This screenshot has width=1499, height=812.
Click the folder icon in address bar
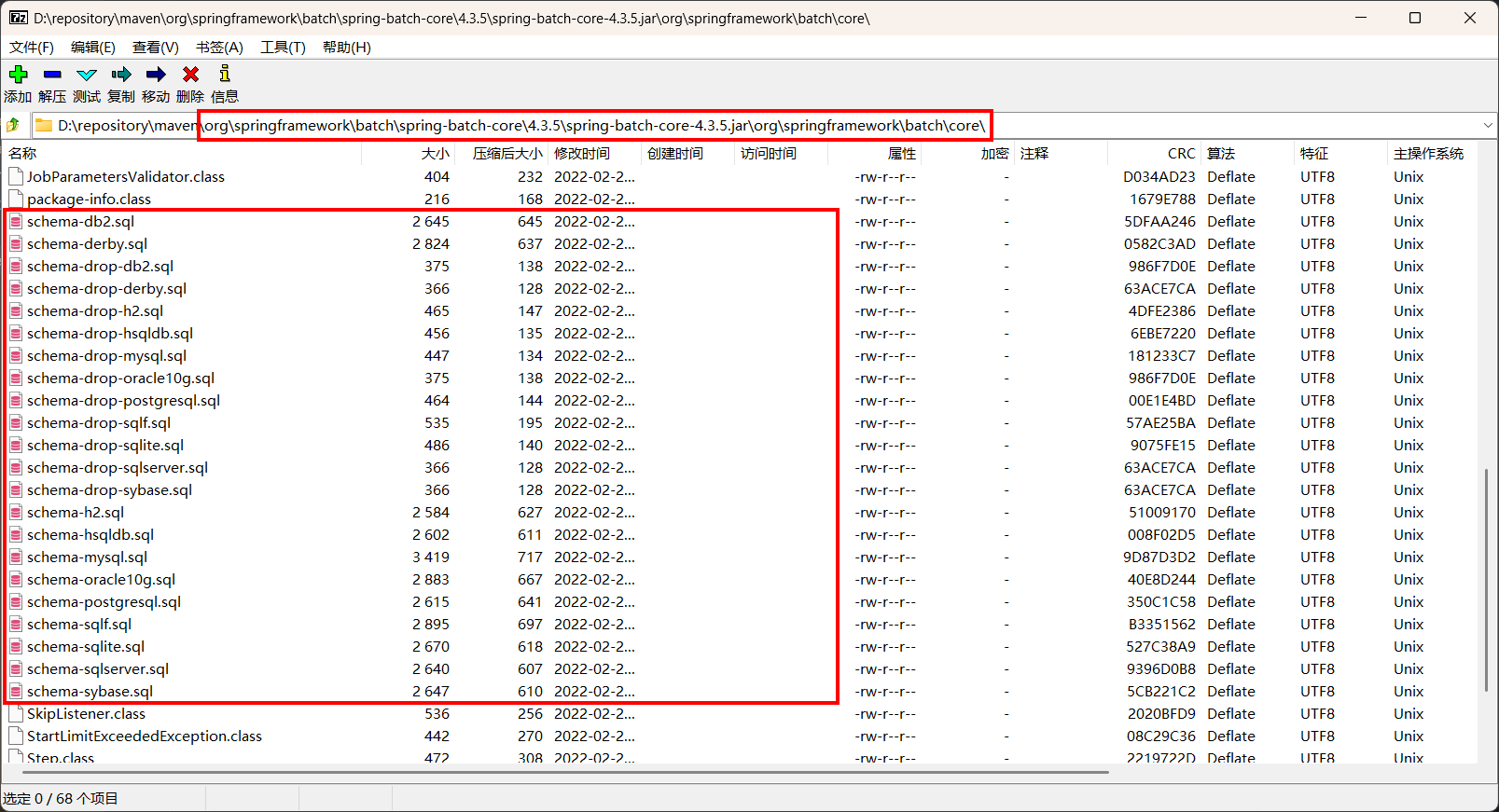pos(44,125)
